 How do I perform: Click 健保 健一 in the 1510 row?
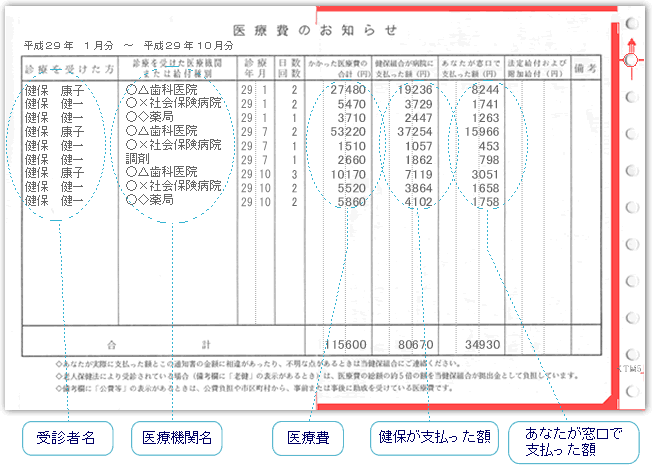[54, 146]
